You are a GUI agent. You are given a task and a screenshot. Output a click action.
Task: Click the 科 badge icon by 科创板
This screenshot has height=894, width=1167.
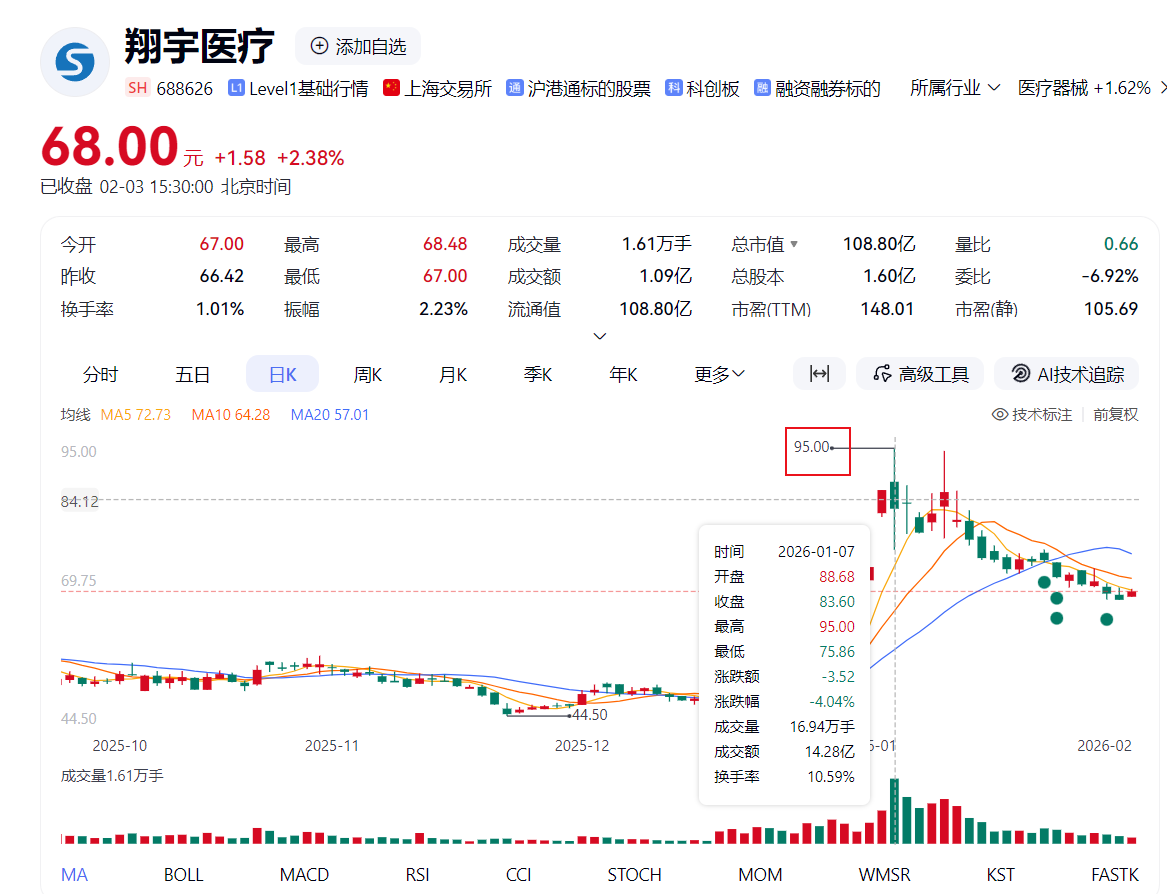coord(674,88)
